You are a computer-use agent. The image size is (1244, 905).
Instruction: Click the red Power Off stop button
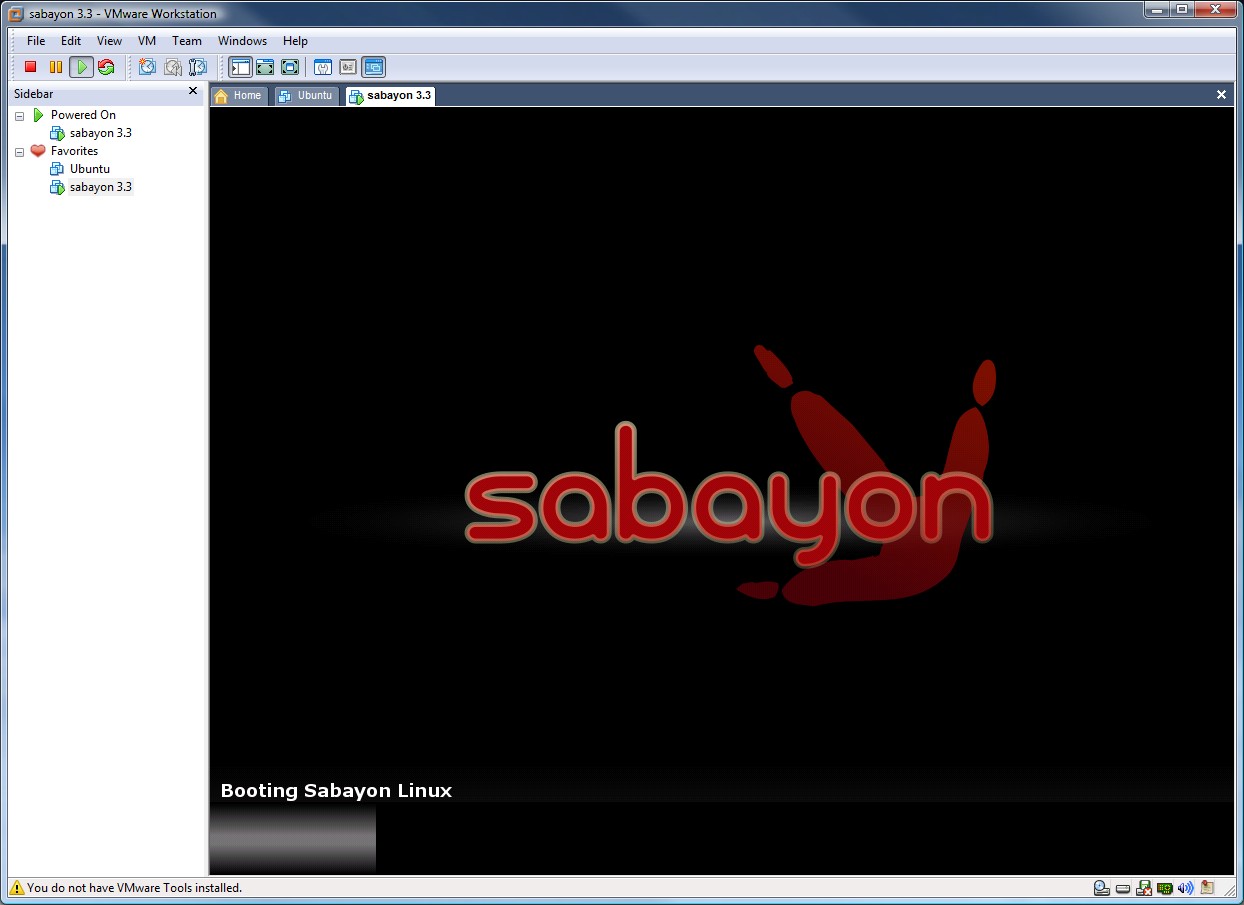[31, 67]
